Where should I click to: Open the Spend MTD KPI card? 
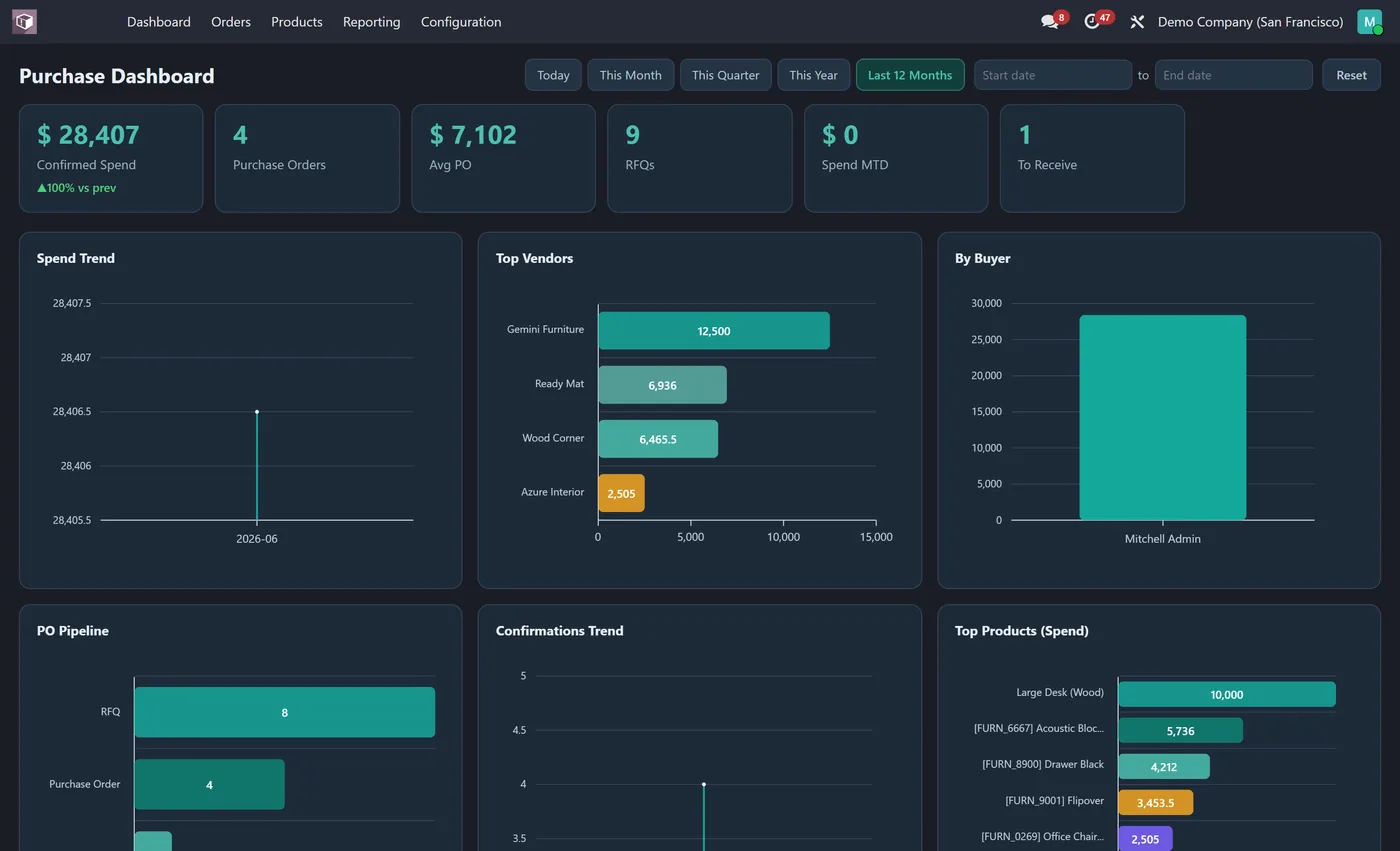click(x=896, y=158)
